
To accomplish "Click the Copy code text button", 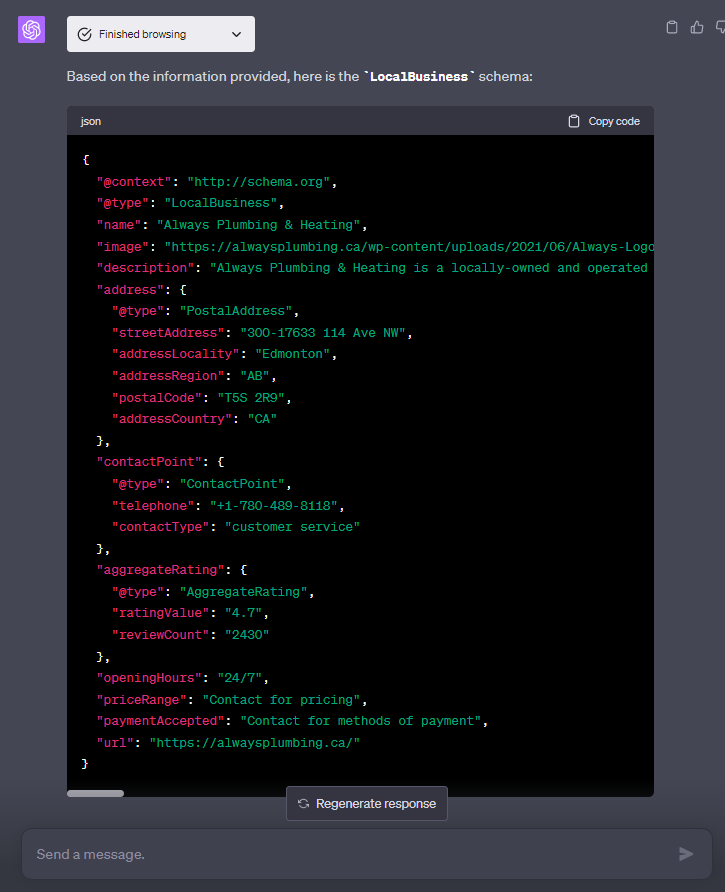I will (x=613, y=121).
